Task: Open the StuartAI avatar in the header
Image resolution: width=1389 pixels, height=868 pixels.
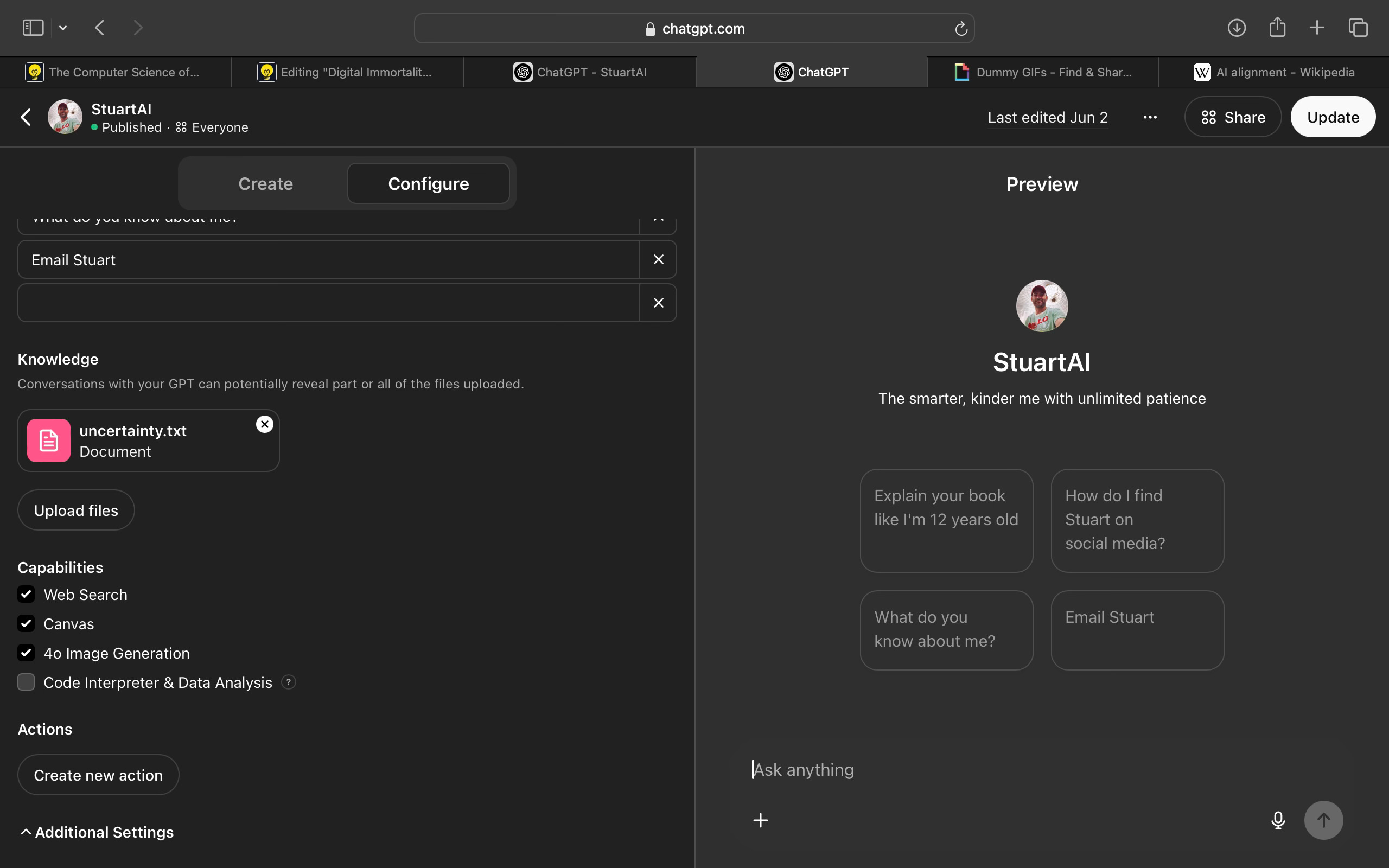Action: point(65,117)
